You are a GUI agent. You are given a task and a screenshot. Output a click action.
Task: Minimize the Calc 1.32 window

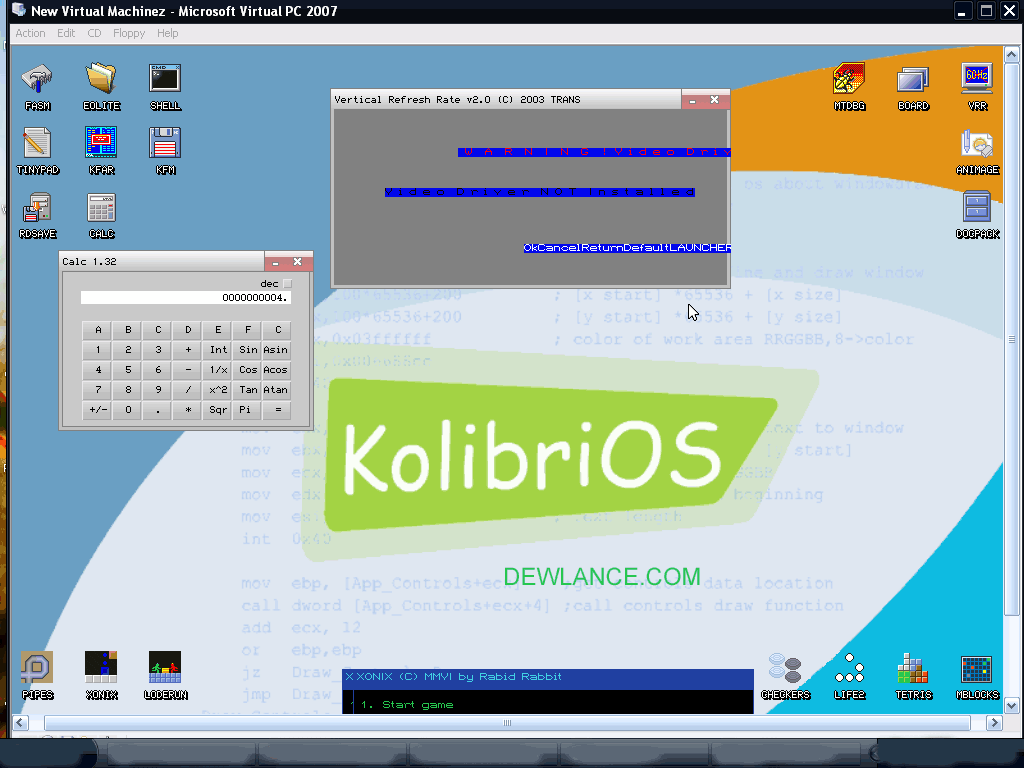tap(276, 262)
